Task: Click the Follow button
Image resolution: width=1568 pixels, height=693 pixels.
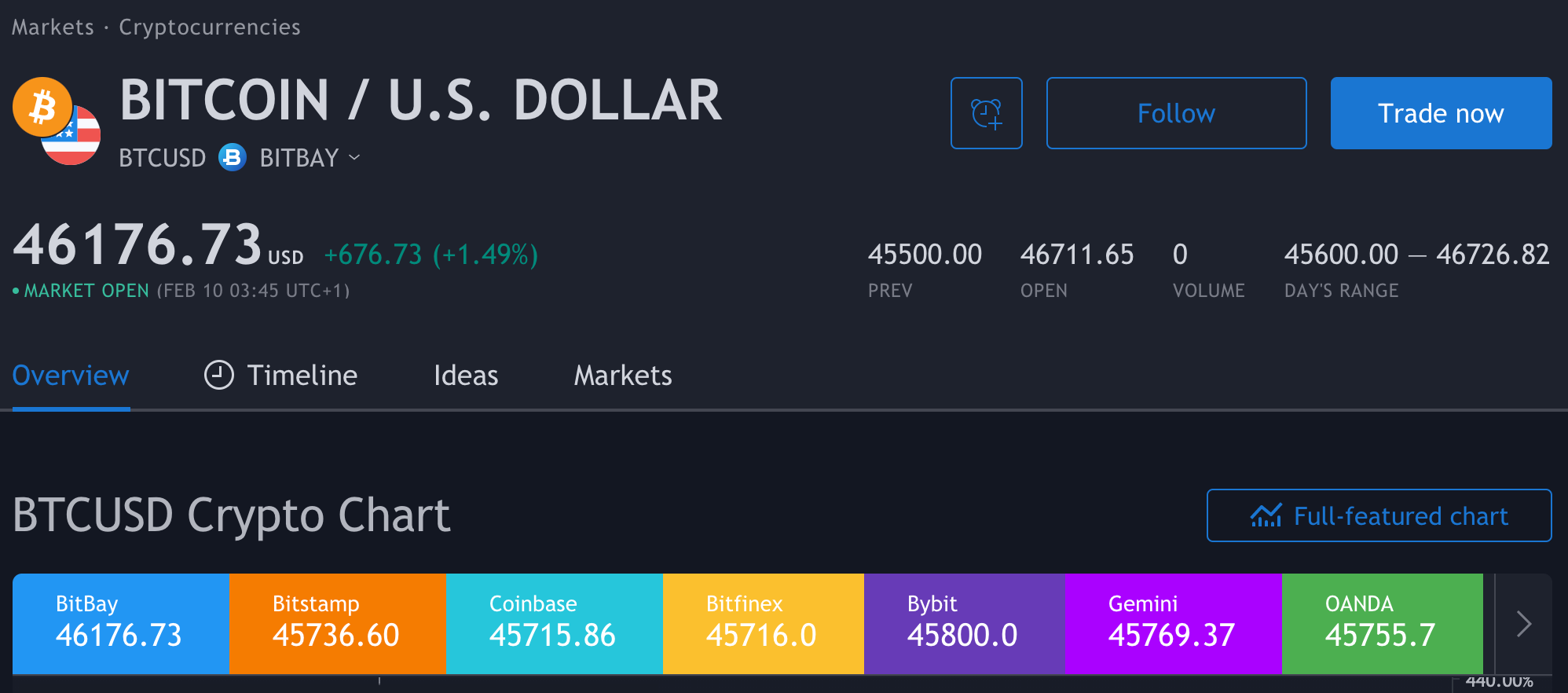Action: click(1176, 113)
